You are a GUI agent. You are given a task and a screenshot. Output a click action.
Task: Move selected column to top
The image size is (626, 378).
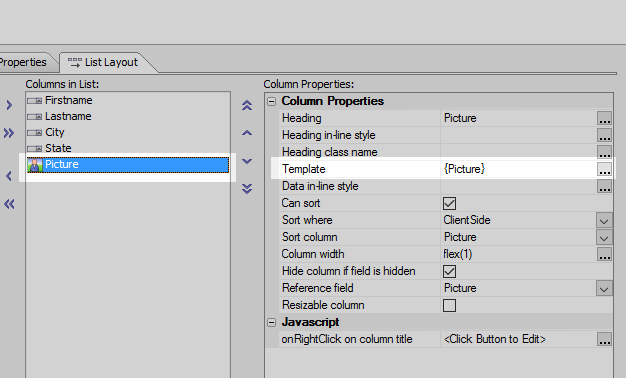pyautogui.click(x=247, y=105)
